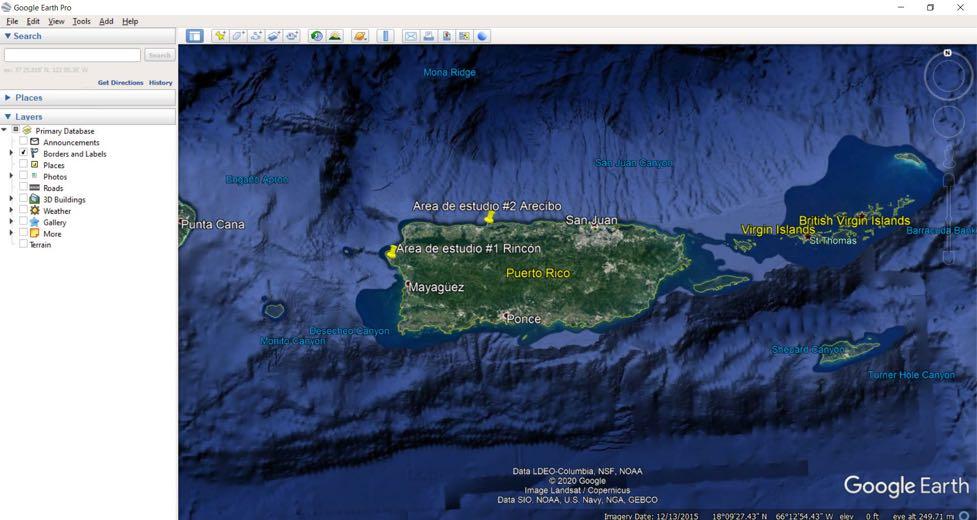Enable the Terrain layer checkbox
Screen dimensions: 977x520
pos(23,245)
